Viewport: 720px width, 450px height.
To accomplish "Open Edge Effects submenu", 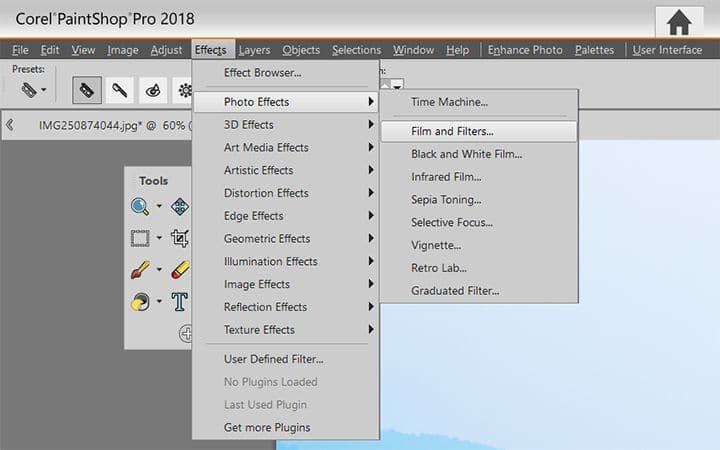I will (285, 216).
